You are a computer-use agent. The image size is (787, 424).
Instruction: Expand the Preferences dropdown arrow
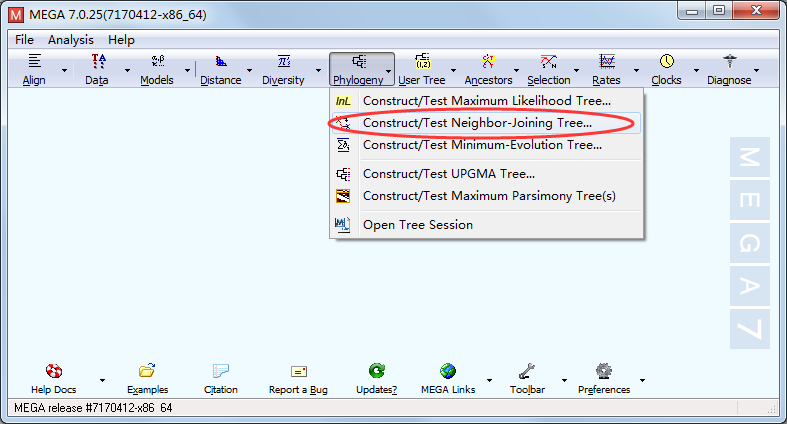pyautogui.click(x=642, y=380)
